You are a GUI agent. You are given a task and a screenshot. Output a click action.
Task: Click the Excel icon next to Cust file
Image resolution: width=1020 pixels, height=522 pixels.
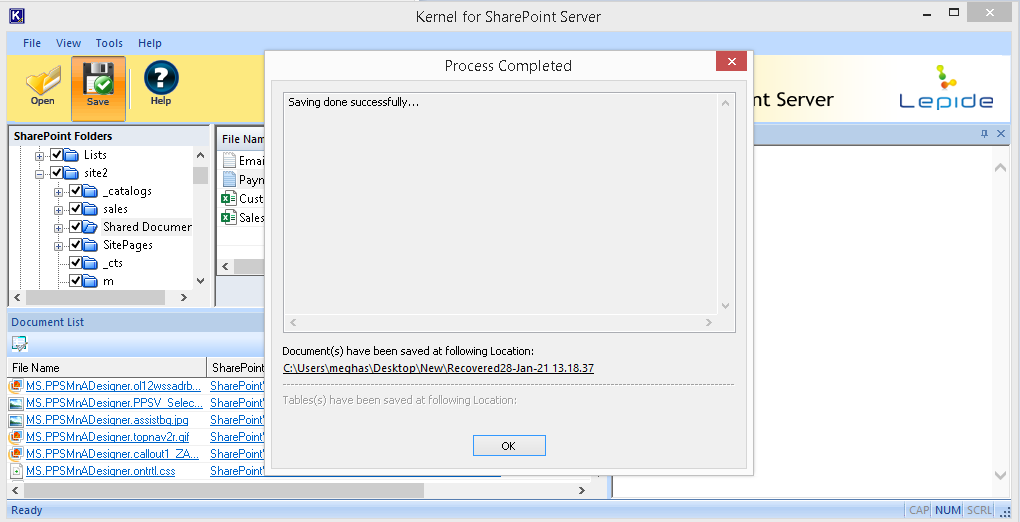(228, 199)
